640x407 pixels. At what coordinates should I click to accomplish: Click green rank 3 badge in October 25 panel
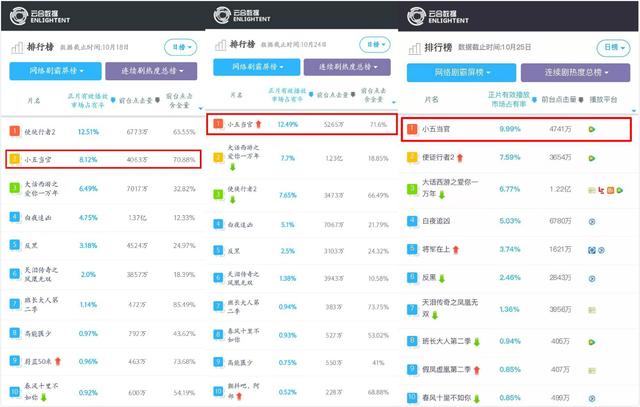point(412,189)
